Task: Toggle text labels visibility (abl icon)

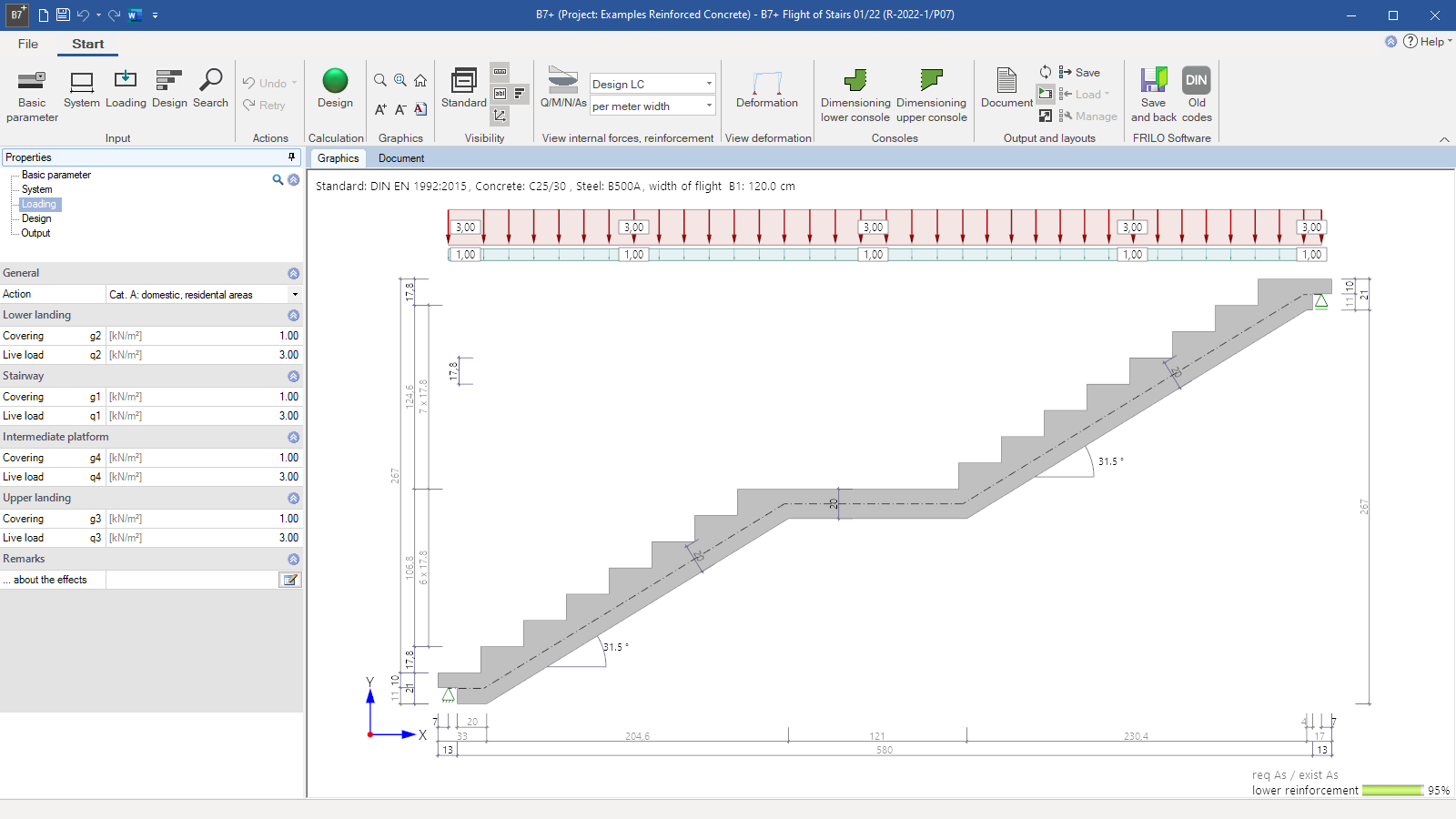Action: click(500, 94)
